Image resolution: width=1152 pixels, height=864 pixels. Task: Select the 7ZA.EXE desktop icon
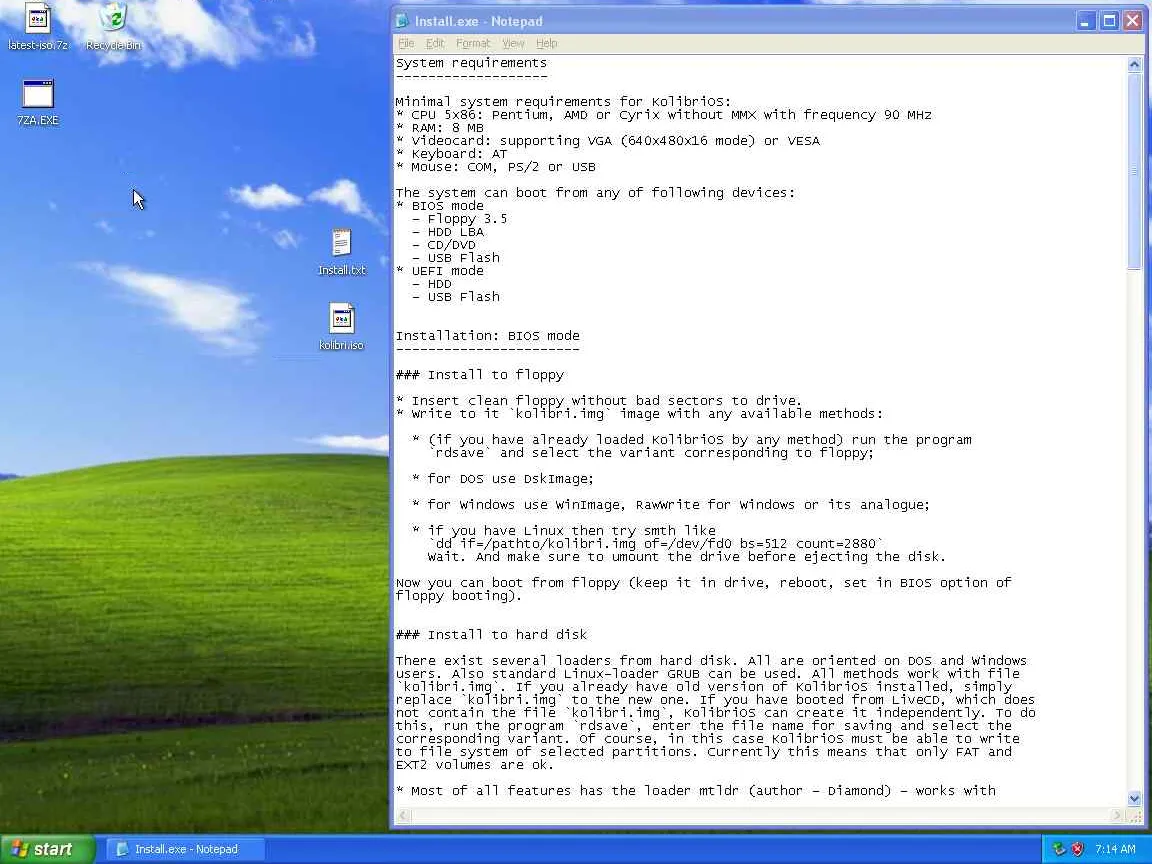[37, 102]
